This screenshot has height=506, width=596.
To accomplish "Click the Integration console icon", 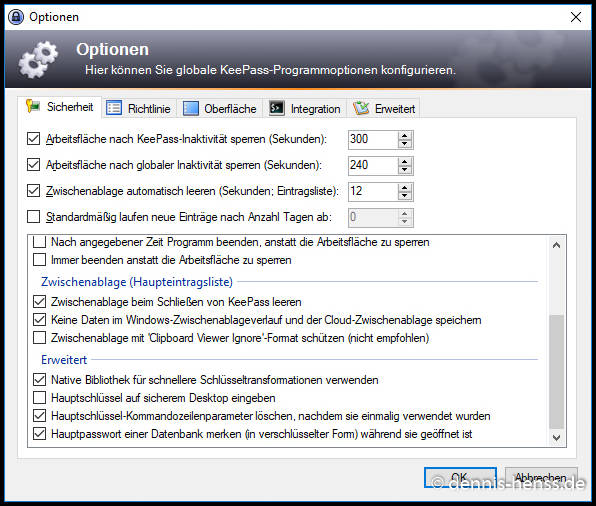I will tap(276, 108).
